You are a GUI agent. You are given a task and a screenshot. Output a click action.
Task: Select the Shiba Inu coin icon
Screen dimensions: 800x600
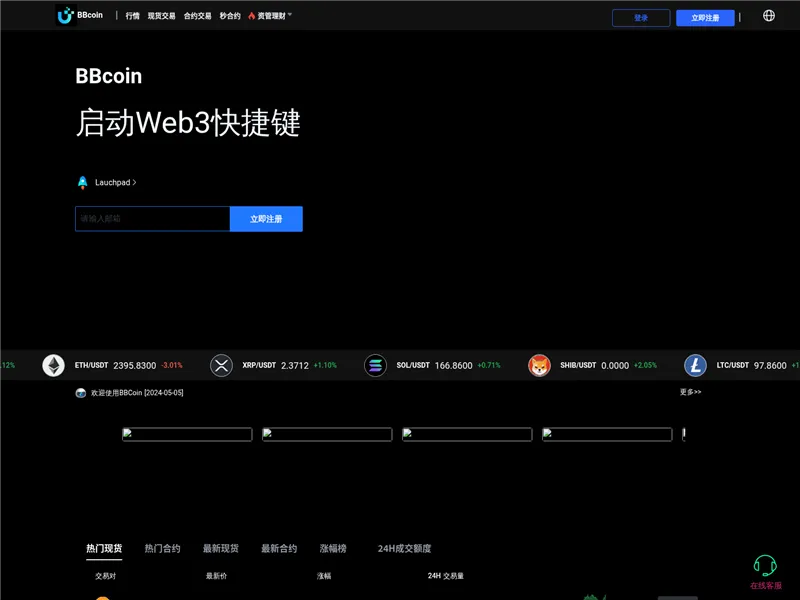point(539,365)
